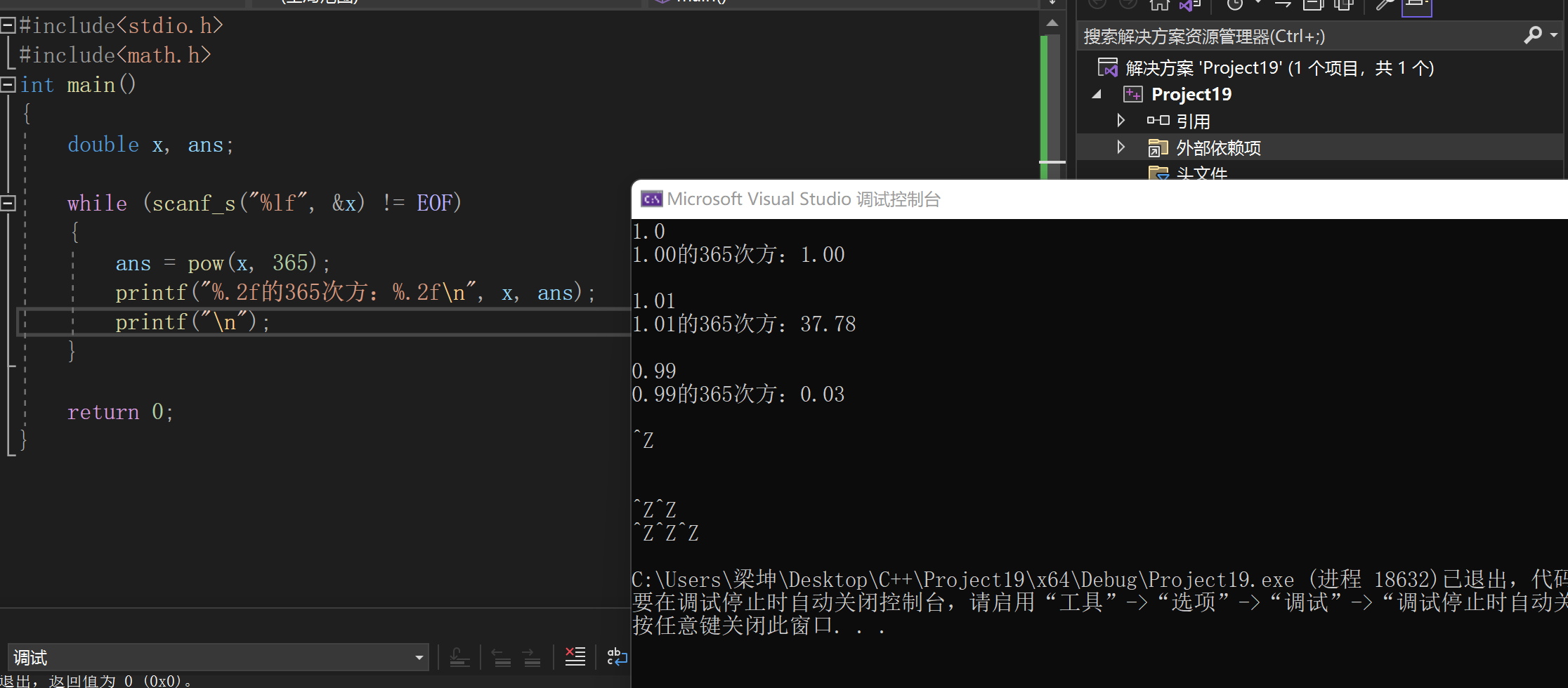This screenshot has height=688, width=1568.
Task: Collapse the while loop outline toggle
Action: (x=8, y=204)
